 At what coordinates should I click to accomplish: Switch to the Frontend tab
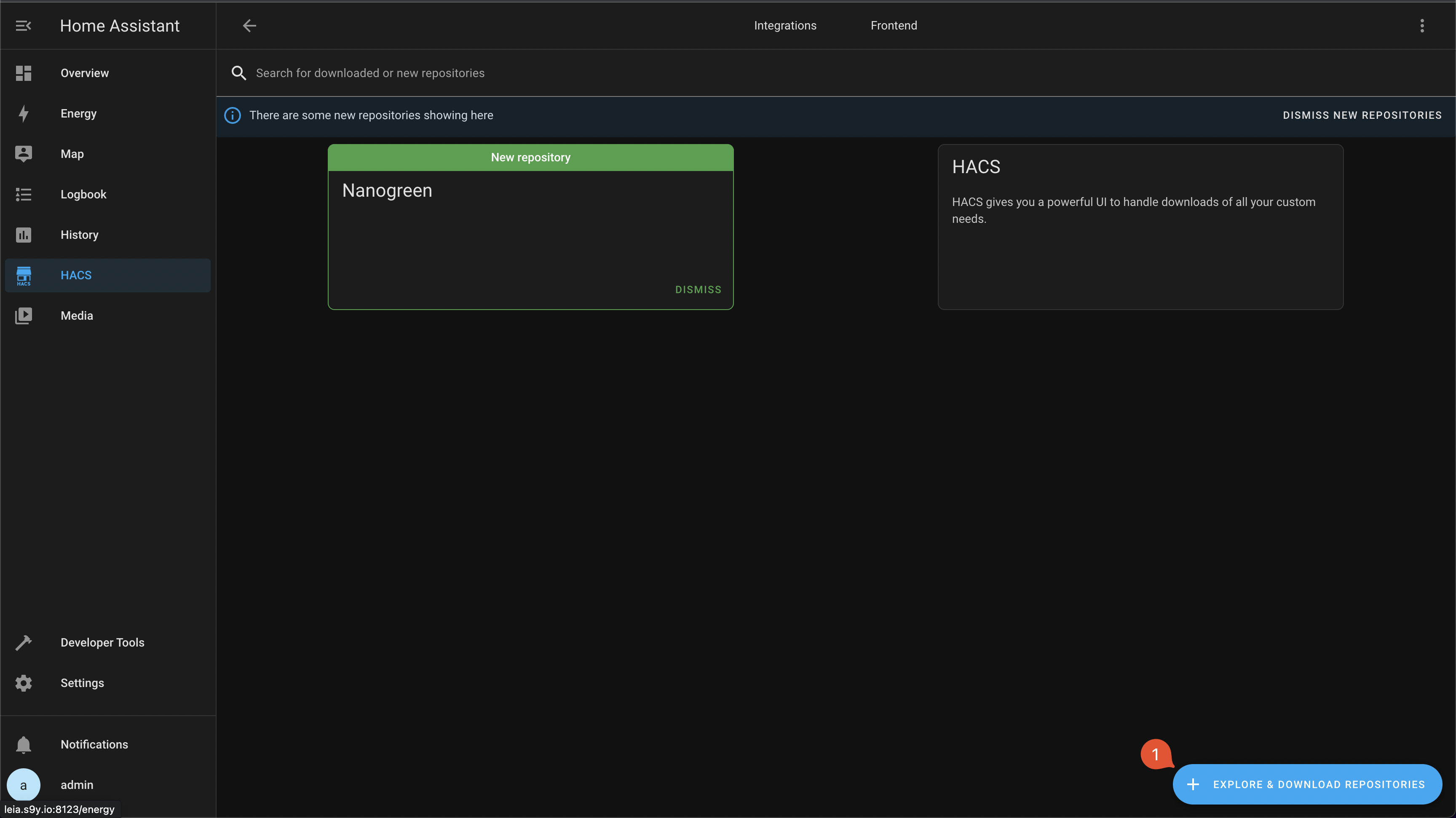[894, 25]
